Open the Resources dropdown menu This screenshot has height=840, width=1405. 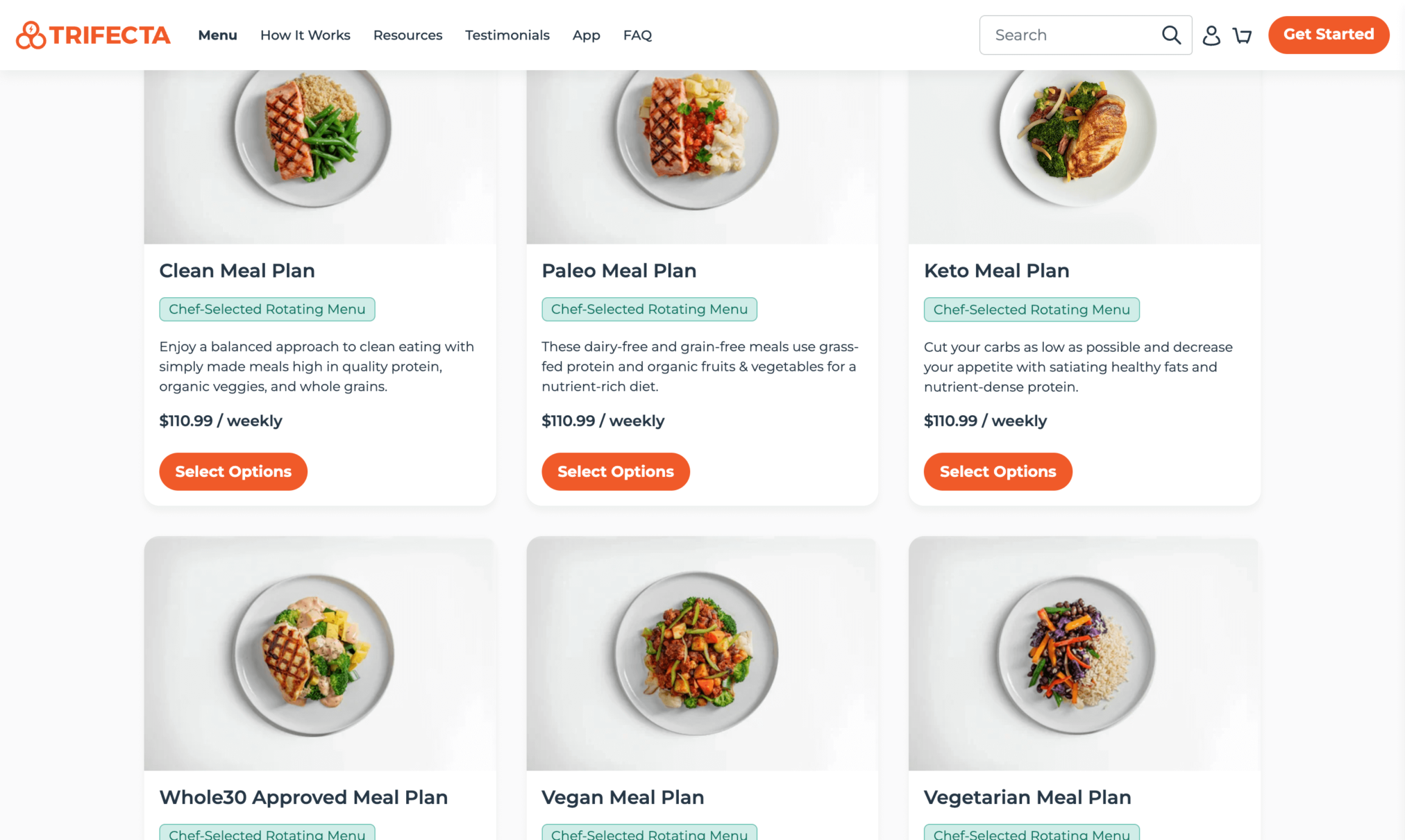pos(407,35)
